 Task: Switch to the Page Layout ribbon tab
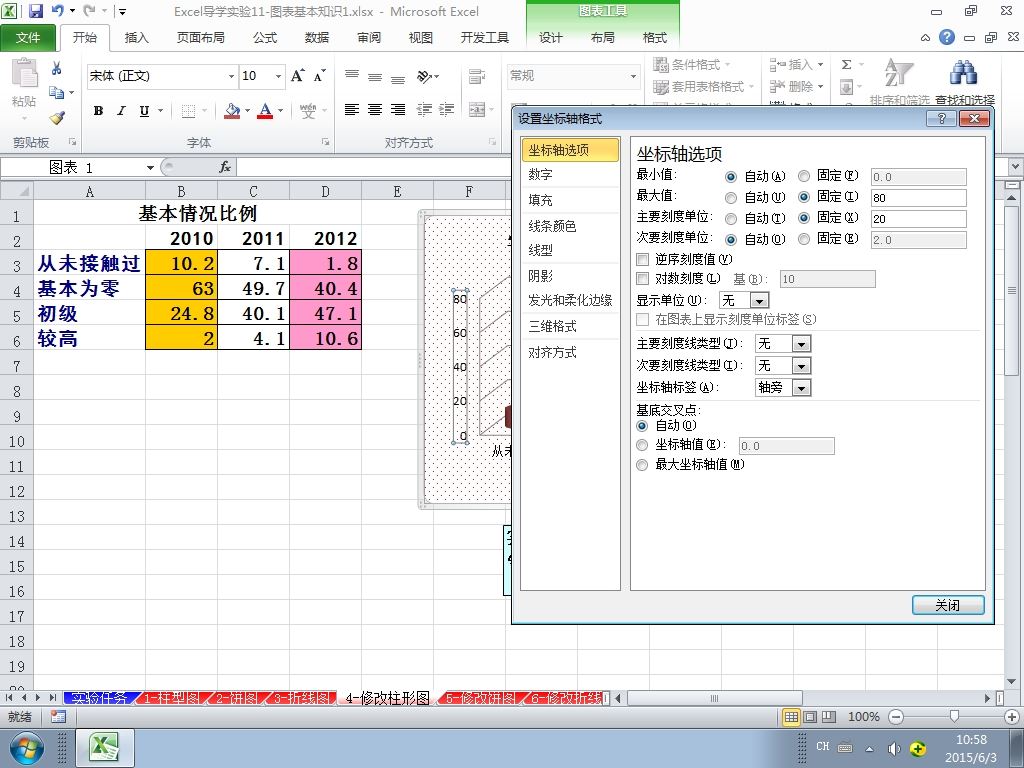pyautogui.click(x=200, y=38)
